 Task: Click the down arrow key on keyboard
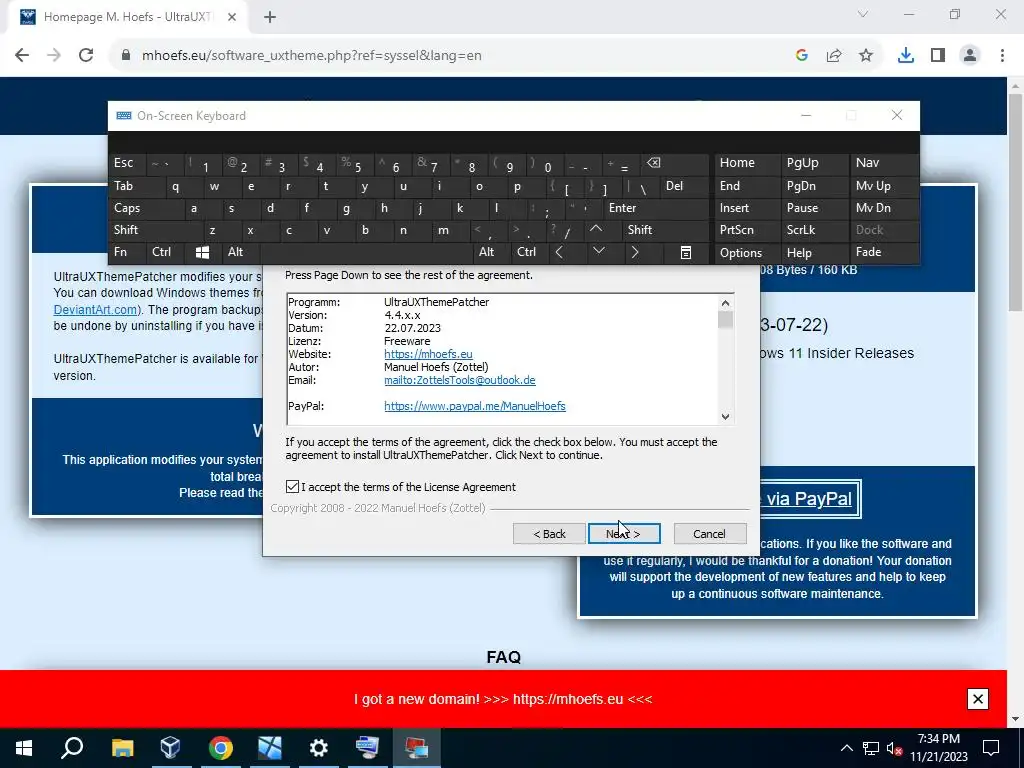598,251
